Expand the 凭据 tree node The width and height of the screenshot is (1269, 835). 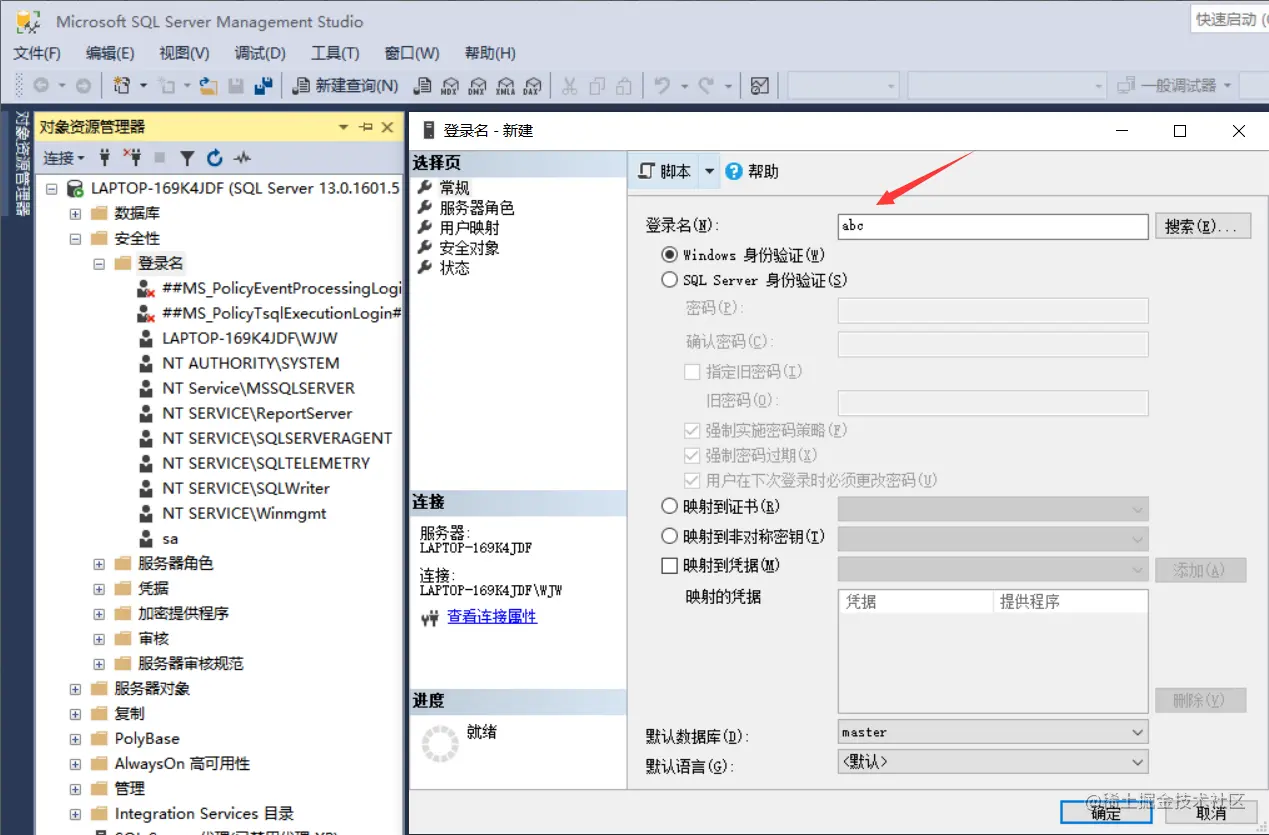pos(99,588)
